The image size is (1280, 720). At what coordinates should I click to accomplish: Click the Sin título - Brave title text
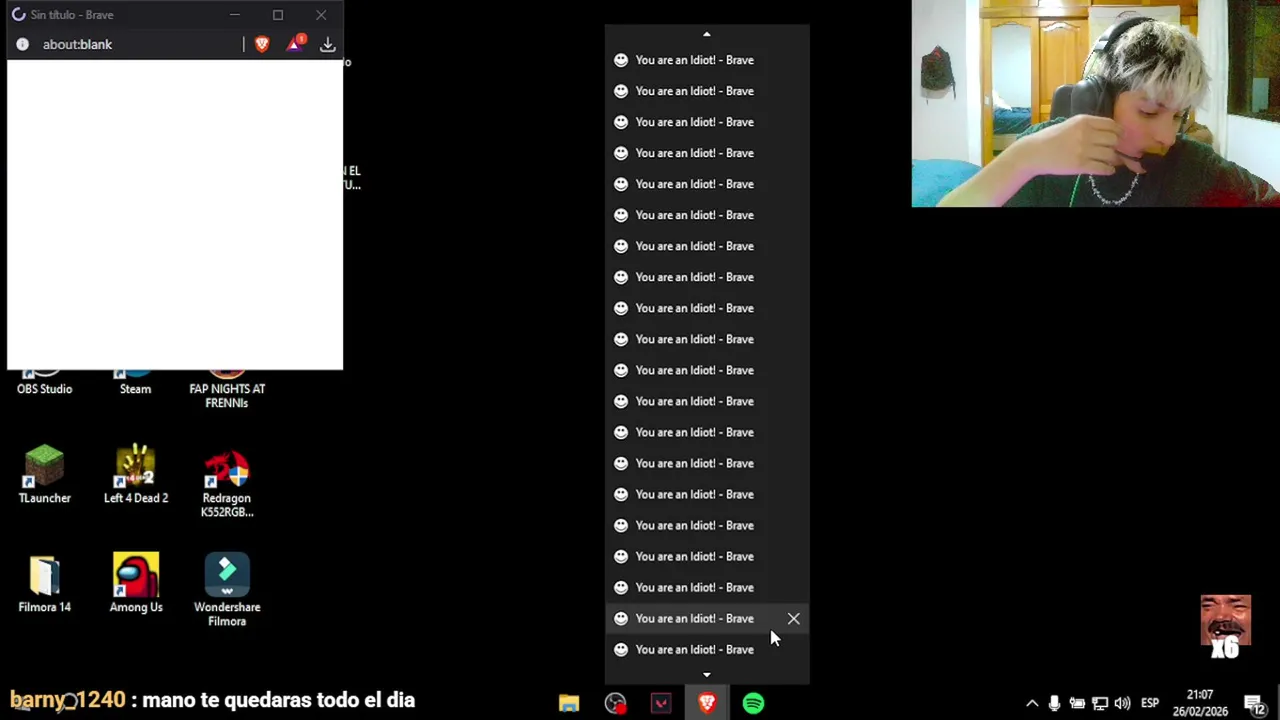click(72, 15)
